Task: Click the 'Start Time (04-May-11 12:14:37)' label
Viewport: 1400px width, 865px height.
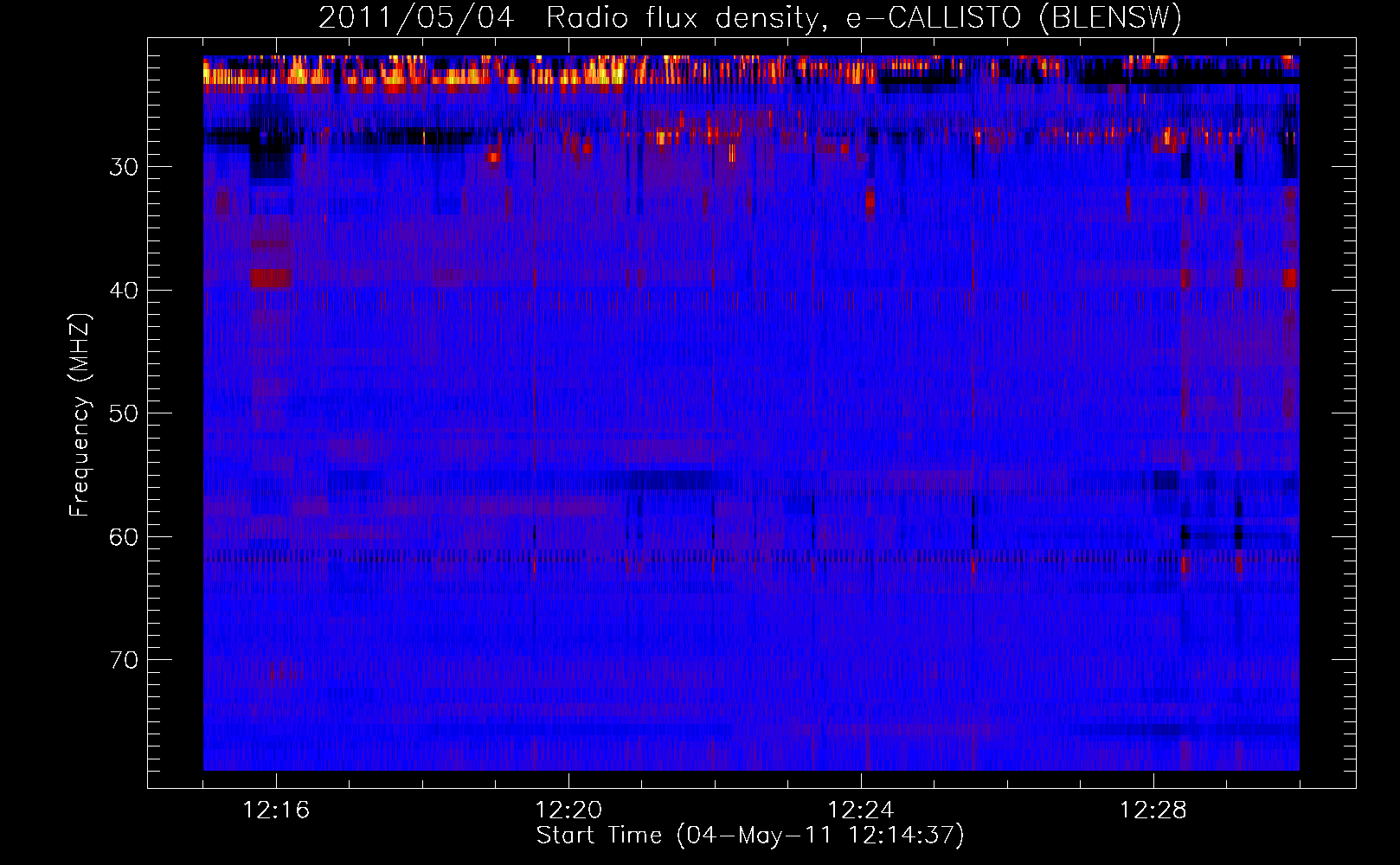Action: (x=750, y=836)
